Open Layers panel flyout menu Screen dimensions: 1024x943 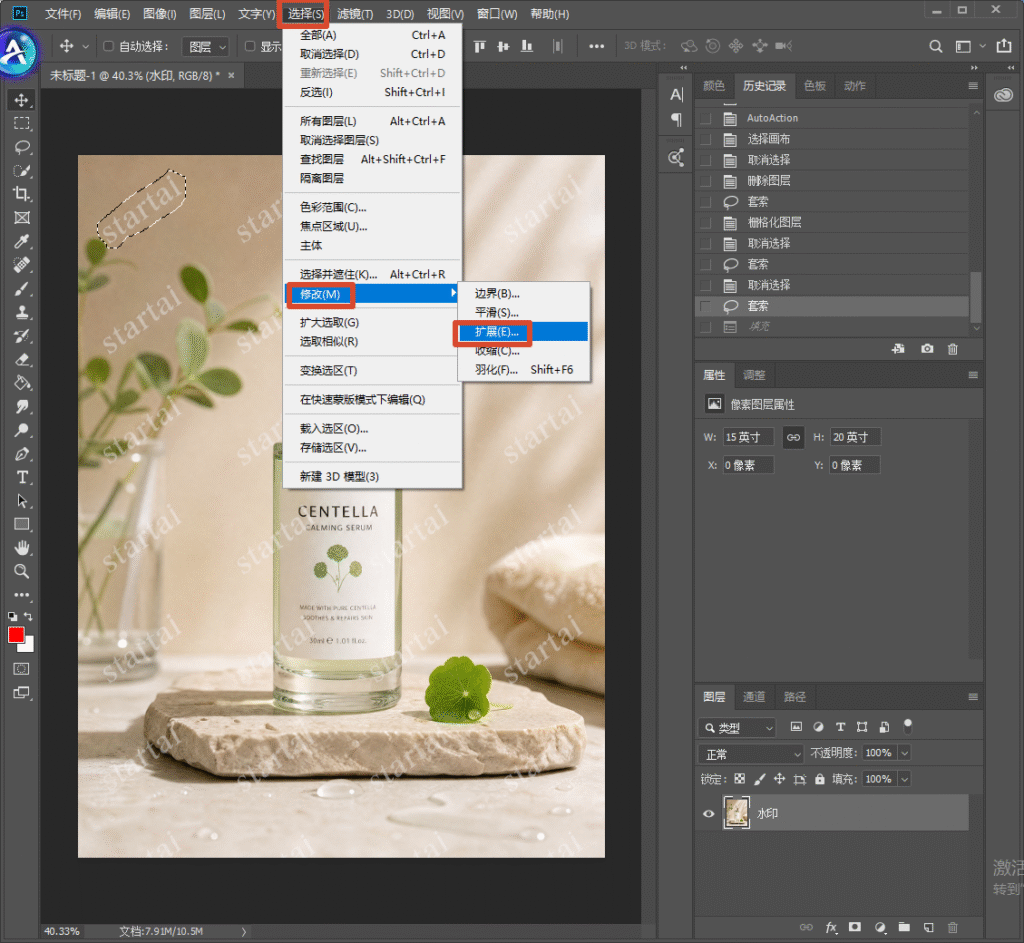coord(973,697)
